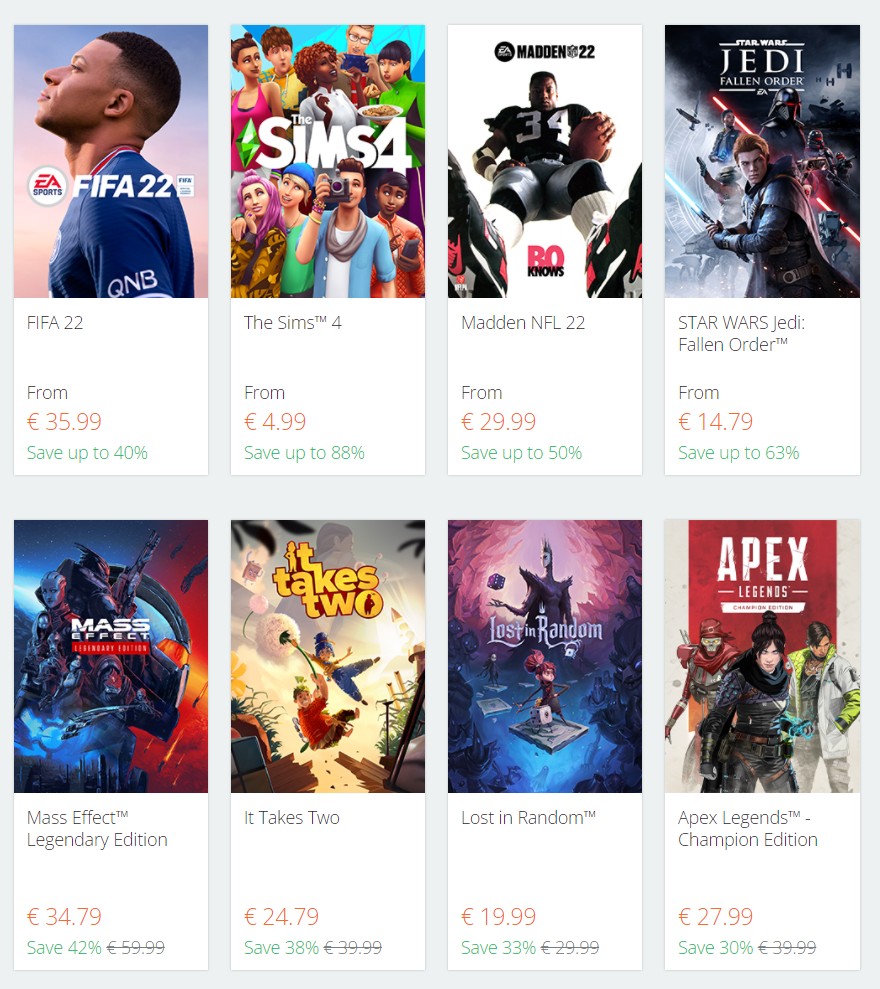Select the It Takes Two cover image

coord(328,656)
